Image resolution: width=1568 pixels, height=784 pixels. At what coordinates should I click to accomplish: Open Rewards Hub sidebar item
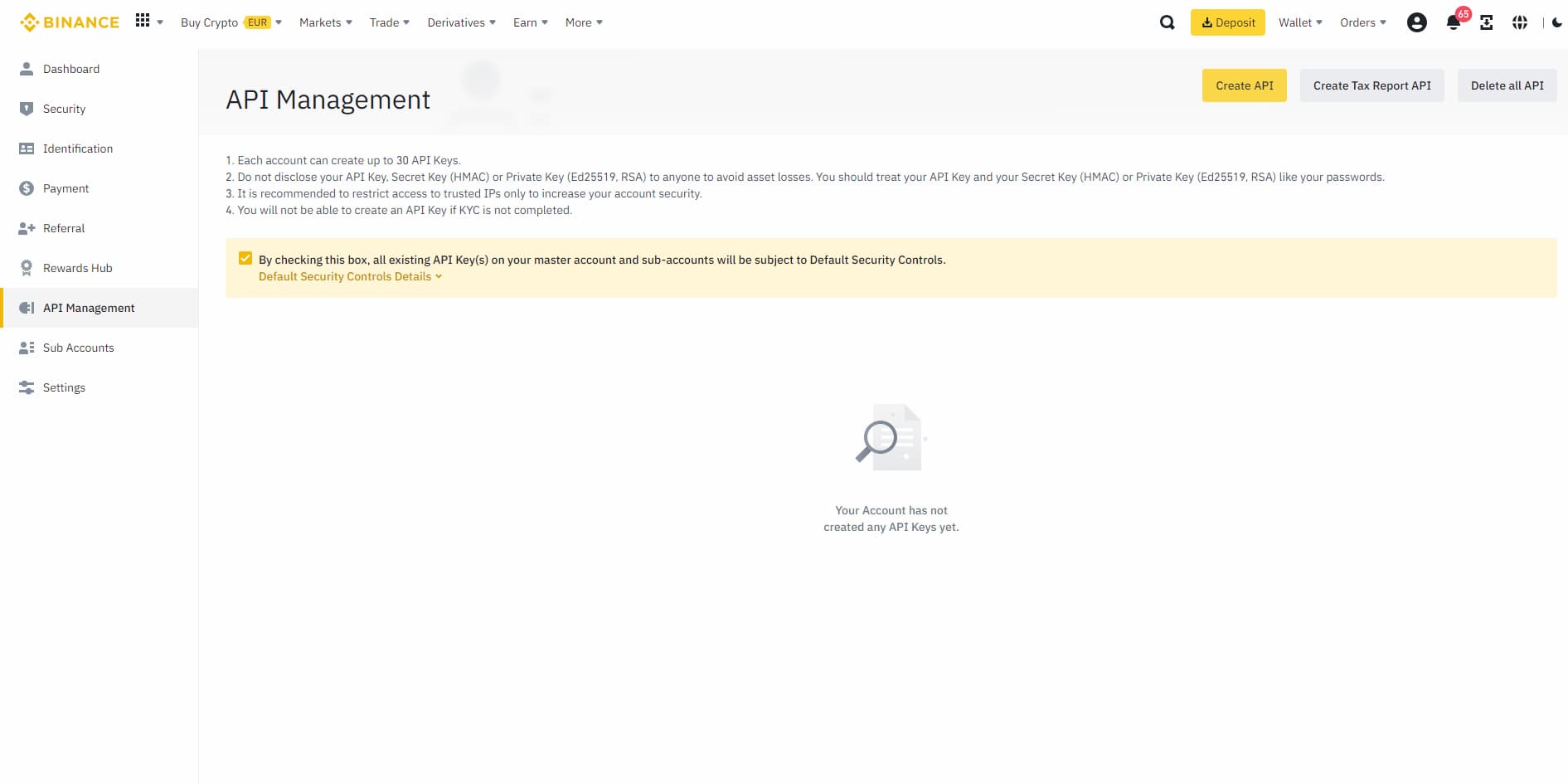pyautogui.click(x=100, y=268)
